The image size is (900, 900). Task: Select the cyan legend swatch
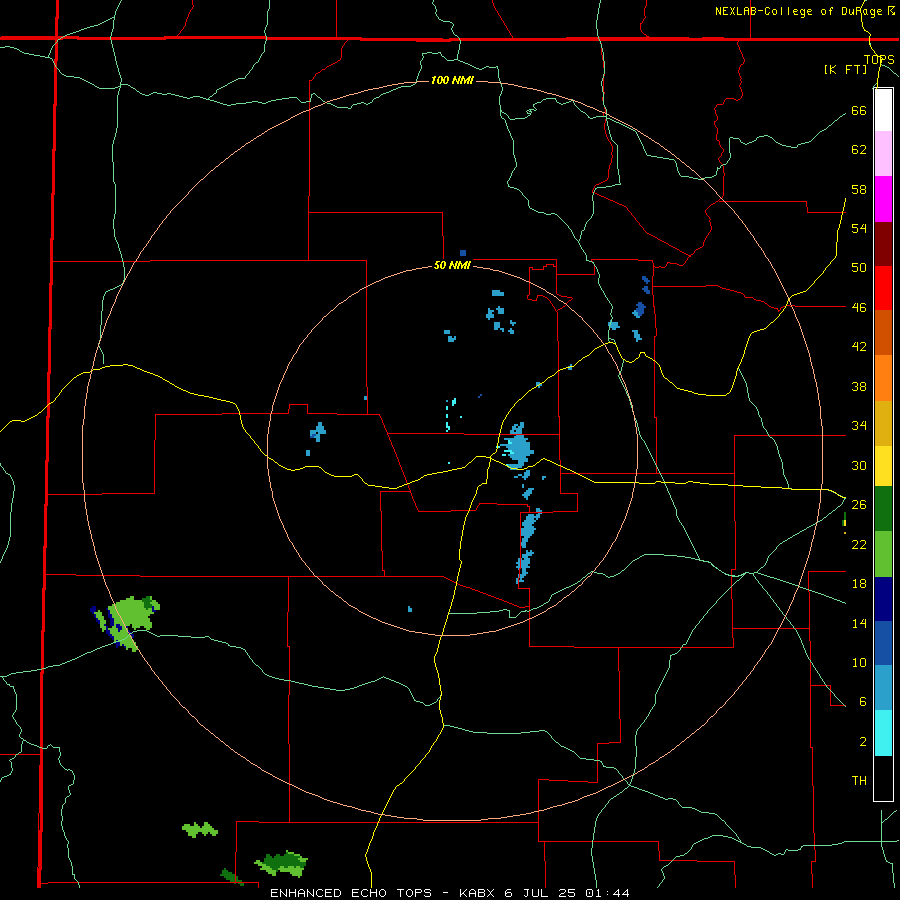(883, 733)
